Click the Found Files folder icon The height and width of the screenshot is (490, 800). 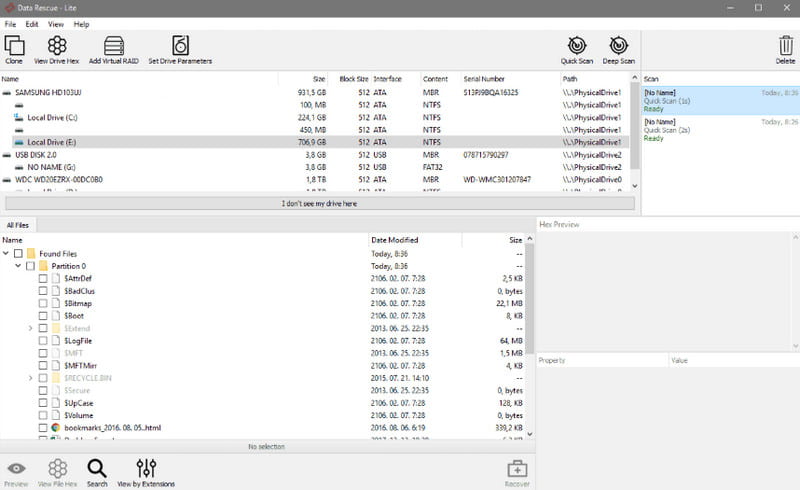click(31, 254)
